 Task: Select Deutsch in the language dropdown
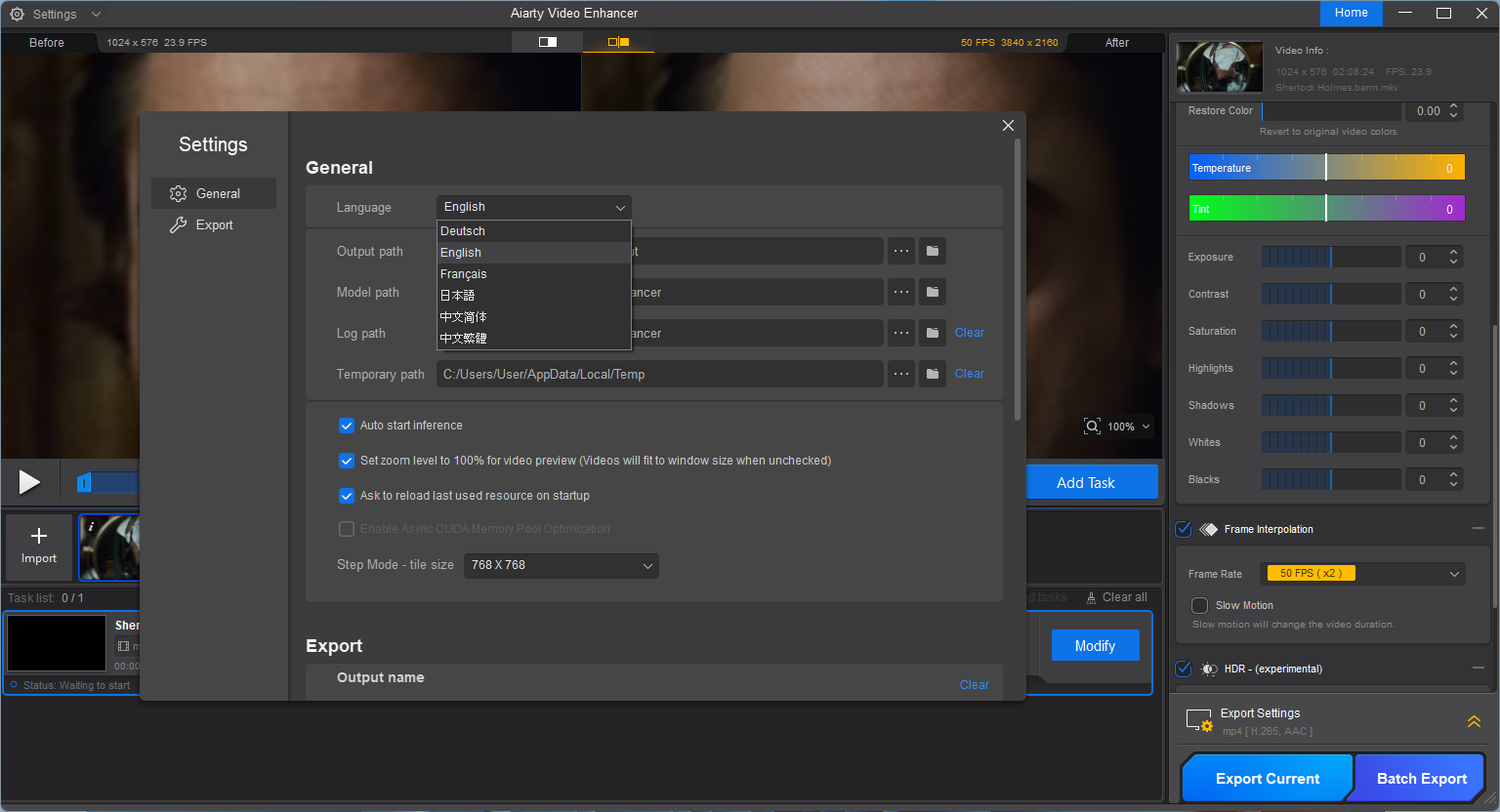click(463, 231)
